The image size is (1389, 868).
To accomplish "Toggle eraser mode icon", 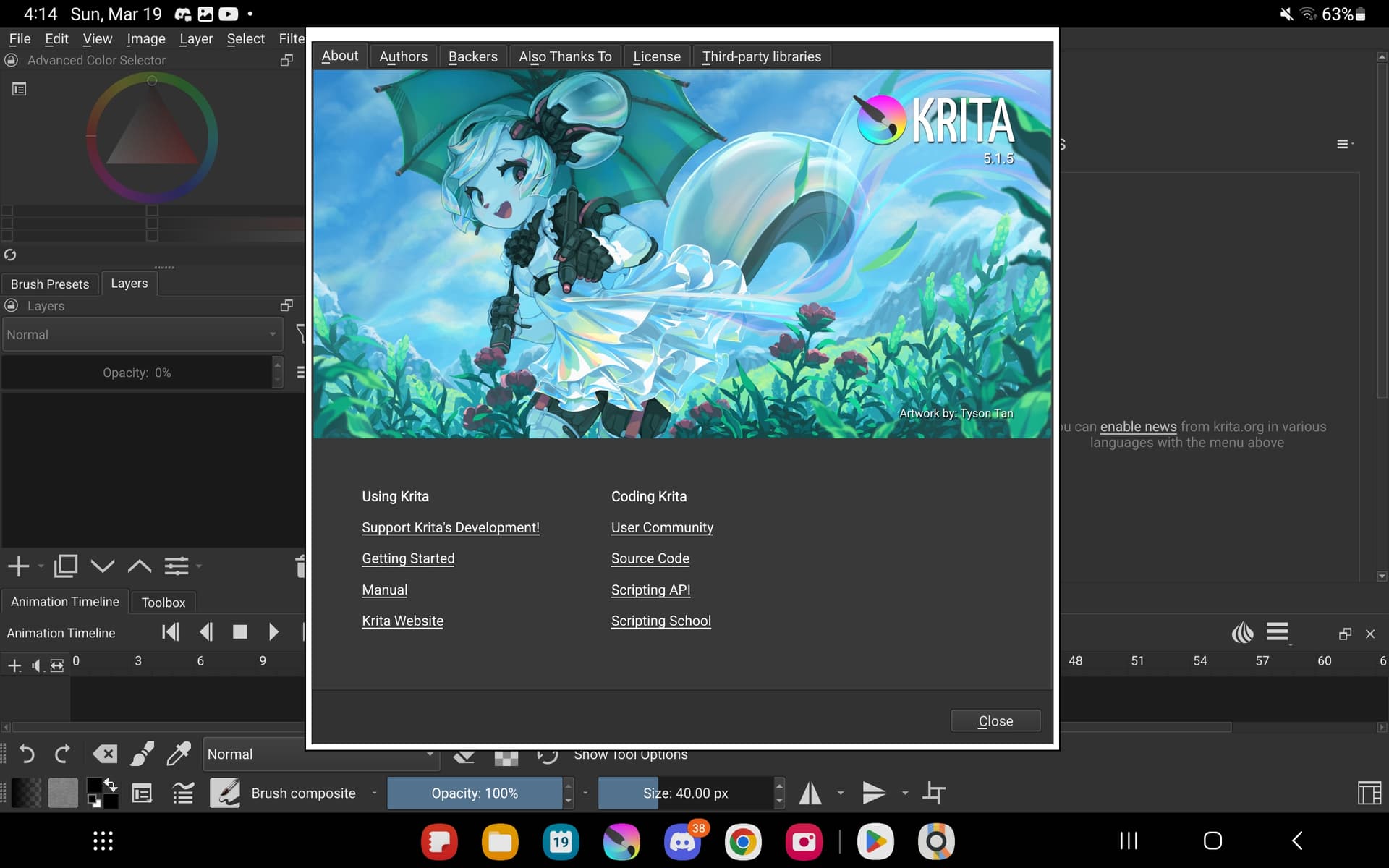I will point(464,757).
